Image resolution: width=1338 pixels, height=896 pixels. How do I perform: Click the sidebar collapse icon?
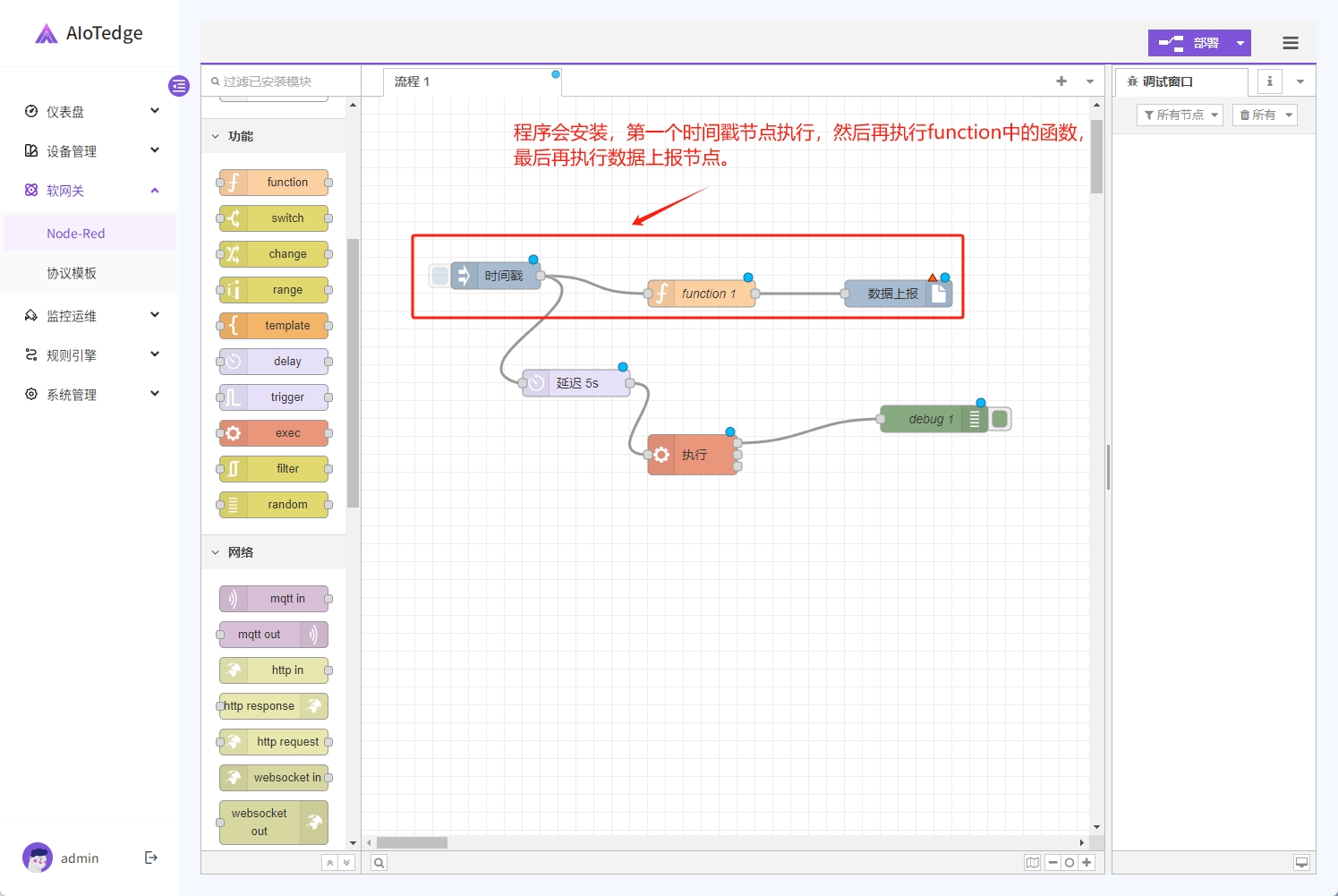pos(179,86)
